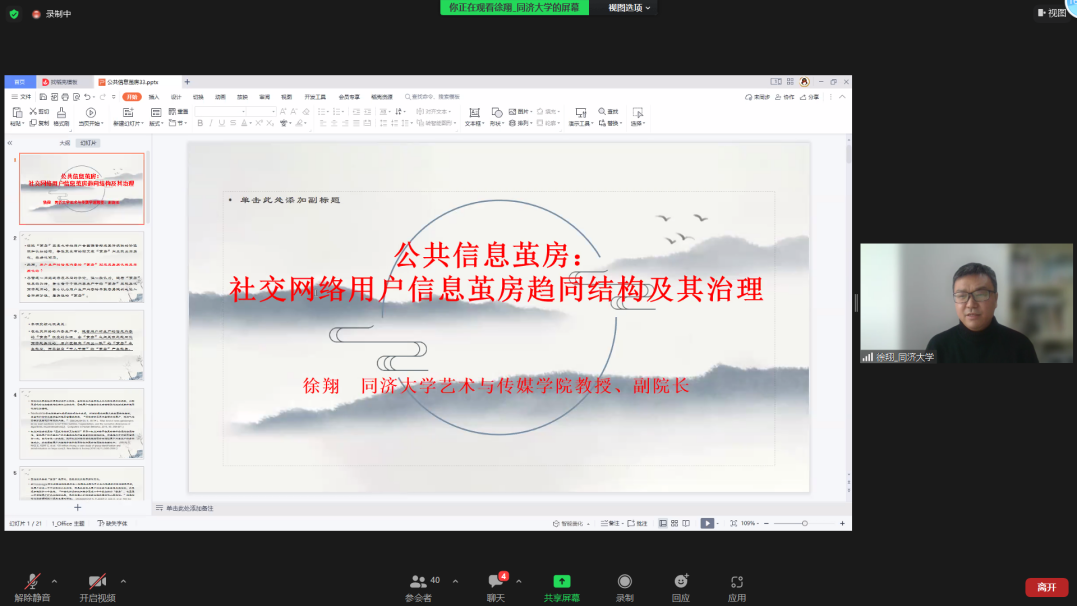
Task: Click the slideshow play button in status bar
Action: [x=707, y=524]
